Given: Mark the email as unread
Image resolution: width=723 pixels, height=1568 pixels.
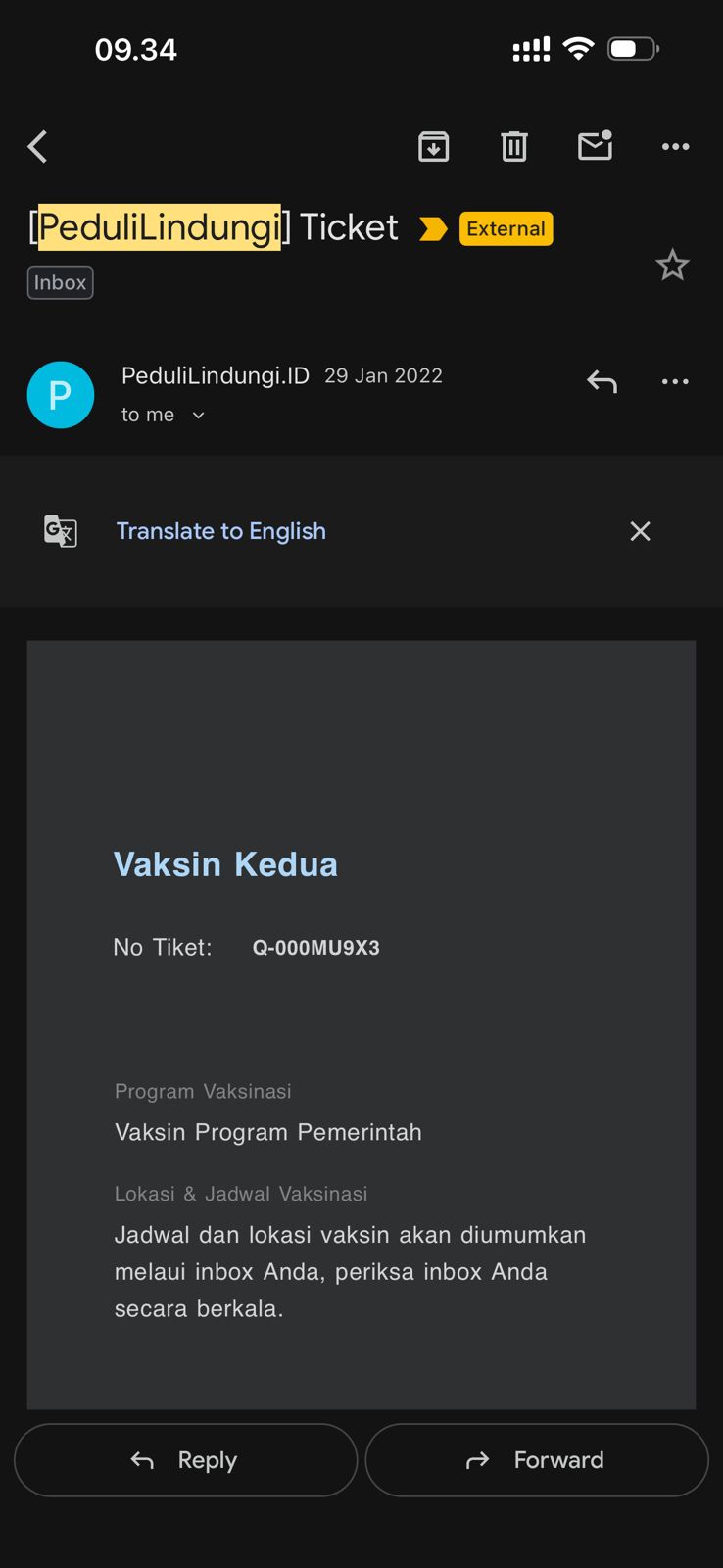Looking at the screenshot, I should click(595, 146).
